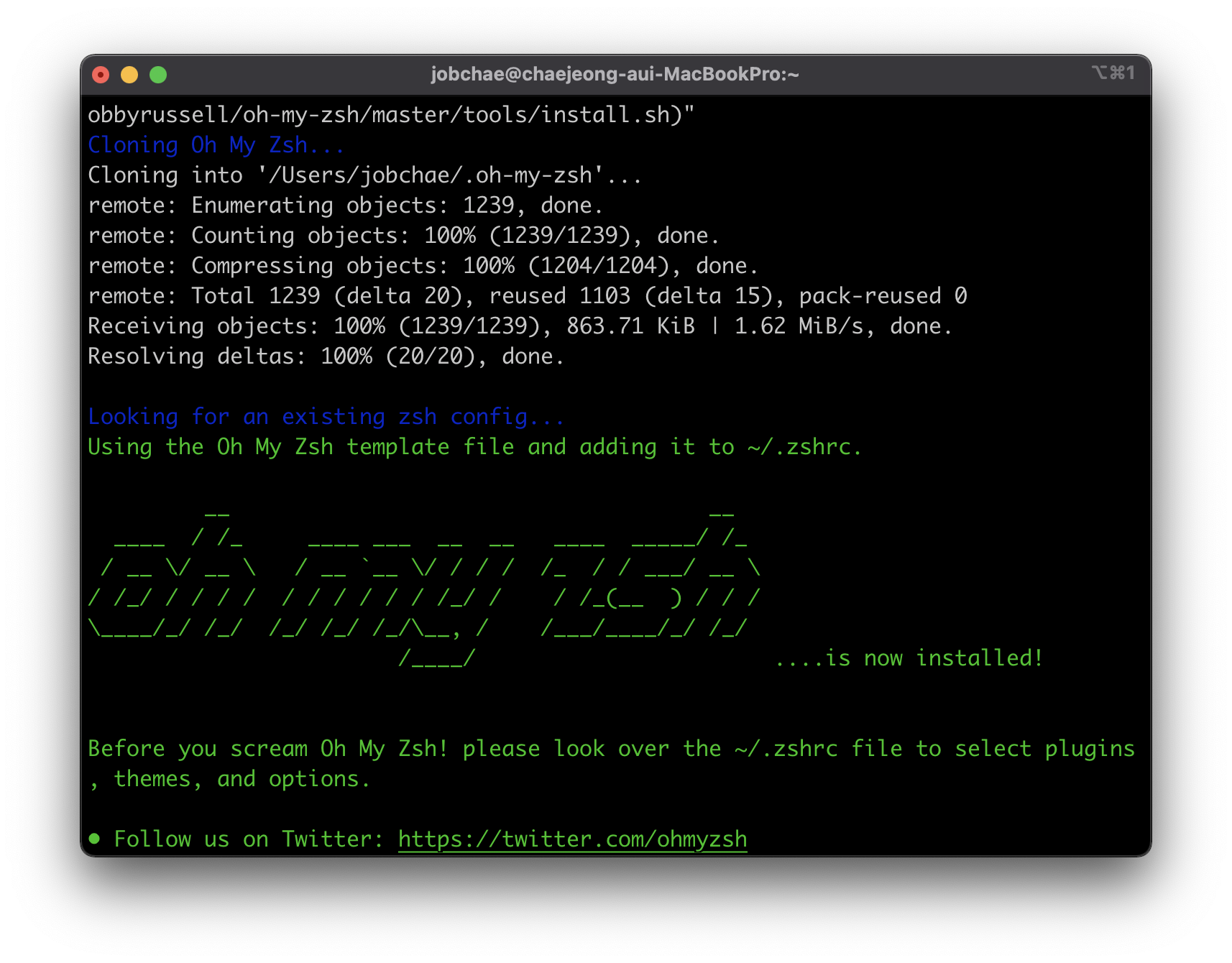
Task: Click 'Looking for an existing zsh config...' text
Action: (326, 416)
